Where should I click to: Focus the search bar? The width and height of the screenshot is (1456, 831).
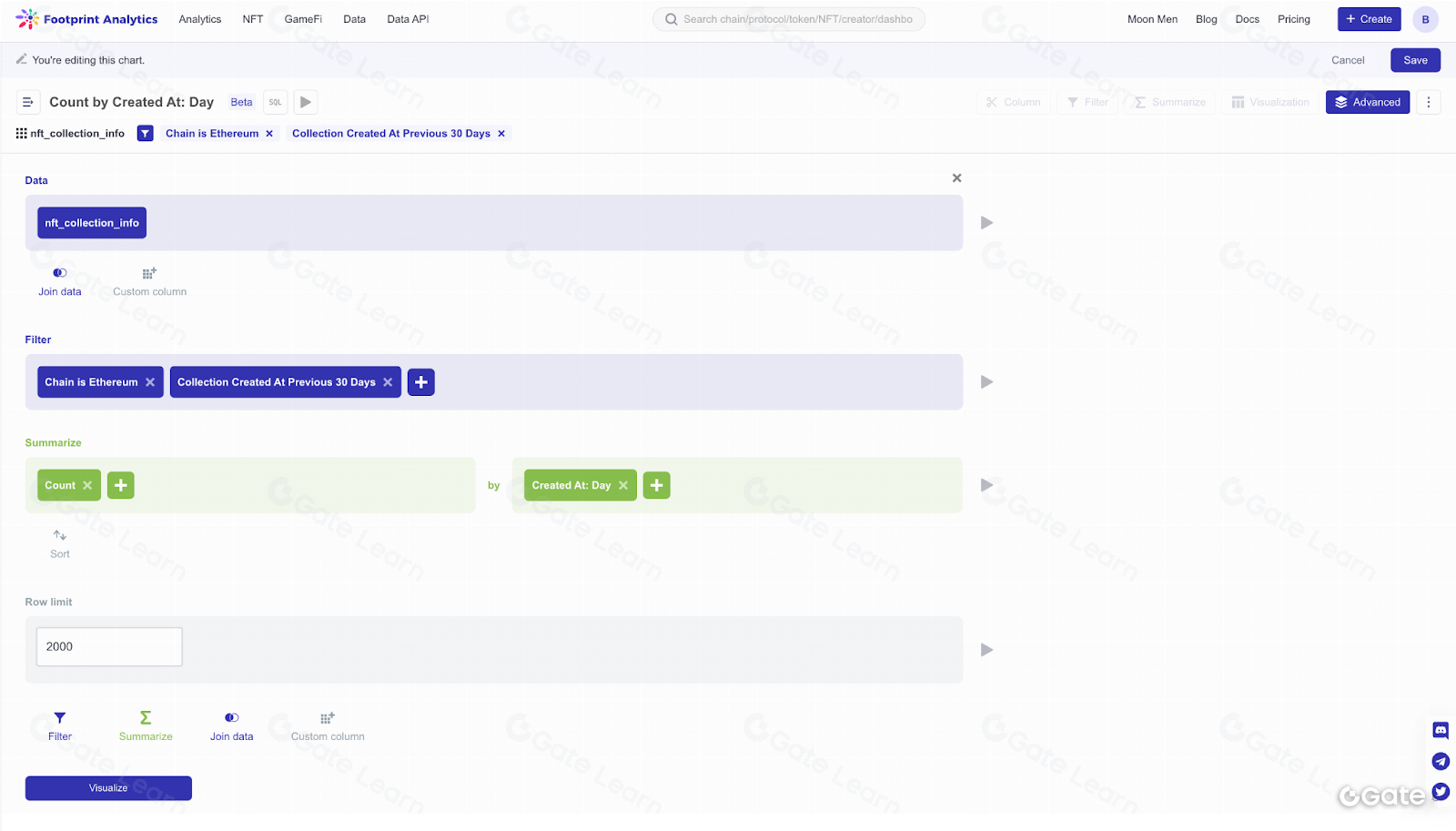pos(789,19)
